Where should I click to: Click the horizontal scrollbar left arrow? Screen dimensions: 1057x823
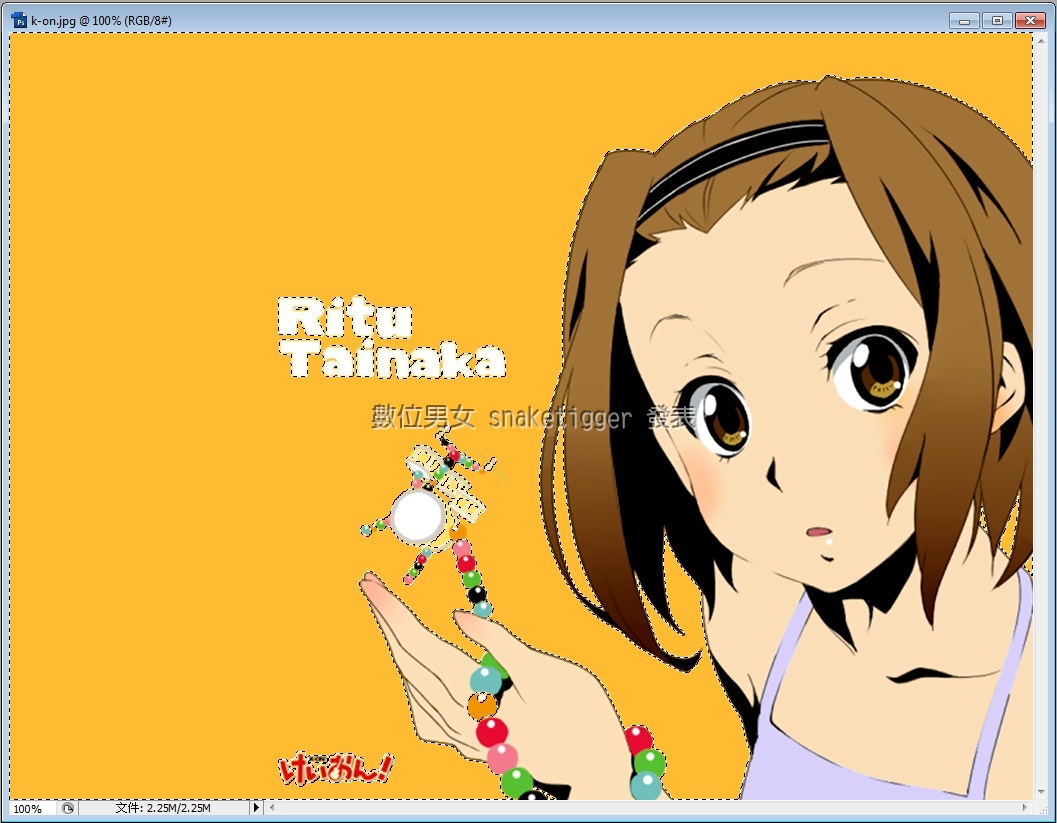click(272, 807)
